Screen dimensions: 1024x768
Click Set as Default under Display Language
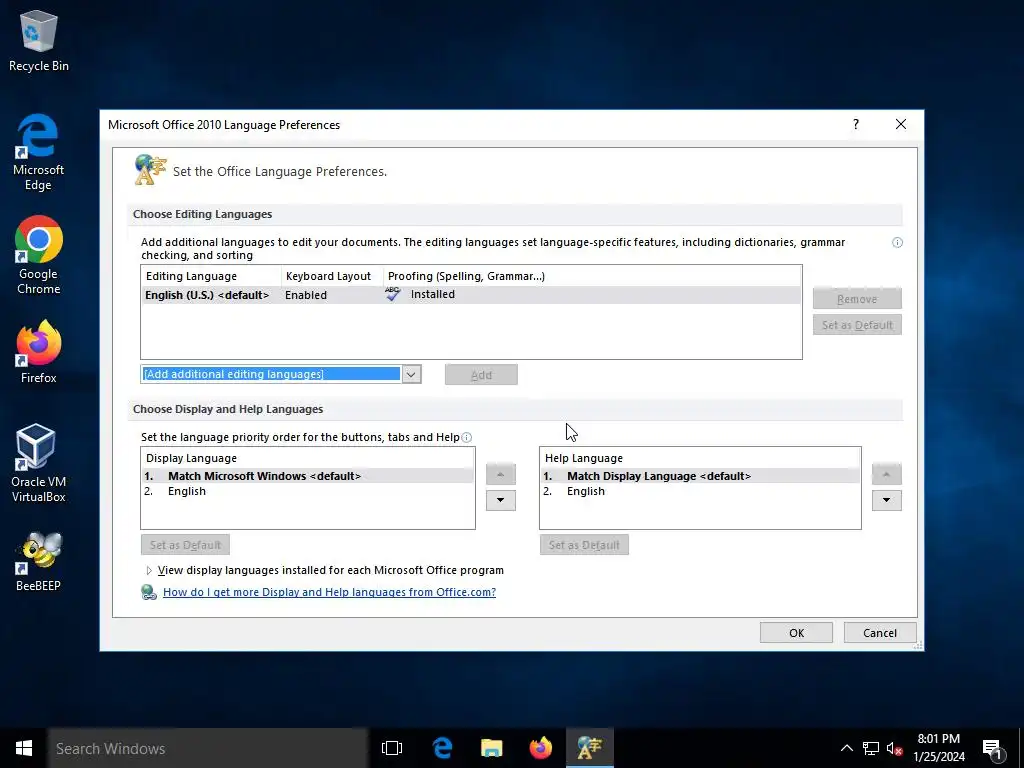(185, 545)
